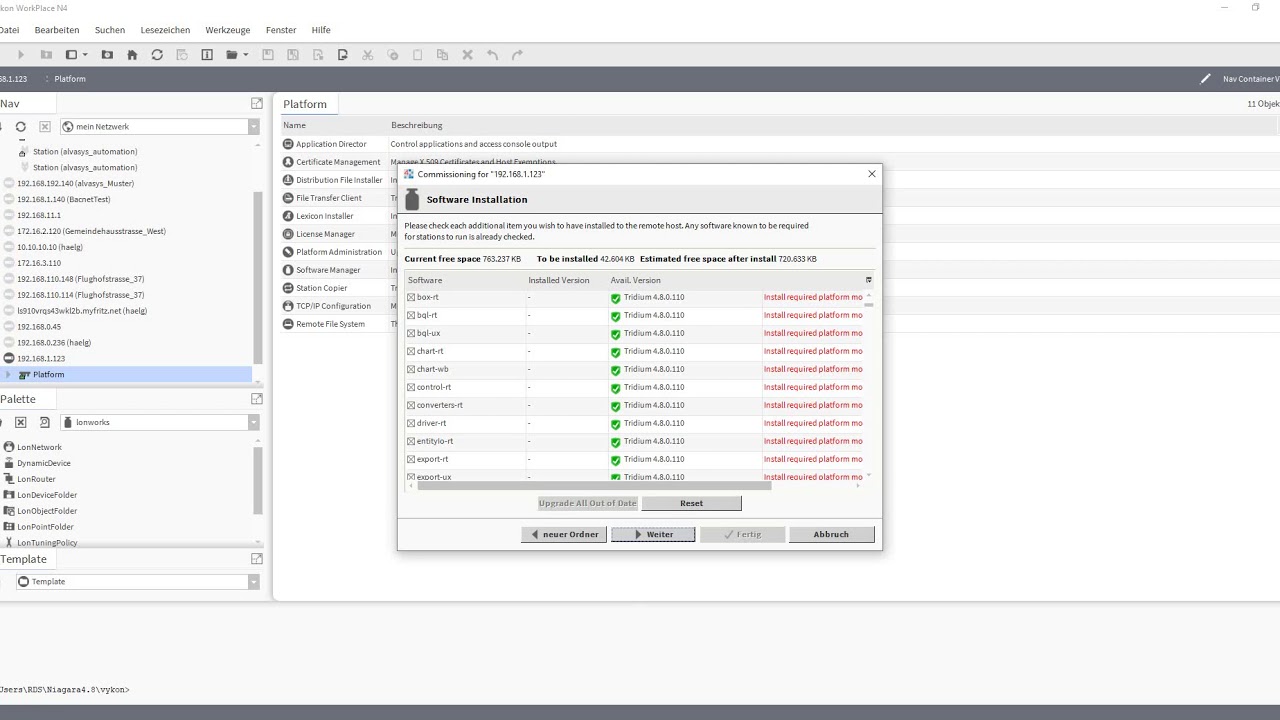Toggle the bql-rt checkbox
Image resolution: width=1280 pixels, height=720 pixels.
(x=411, y=315)
